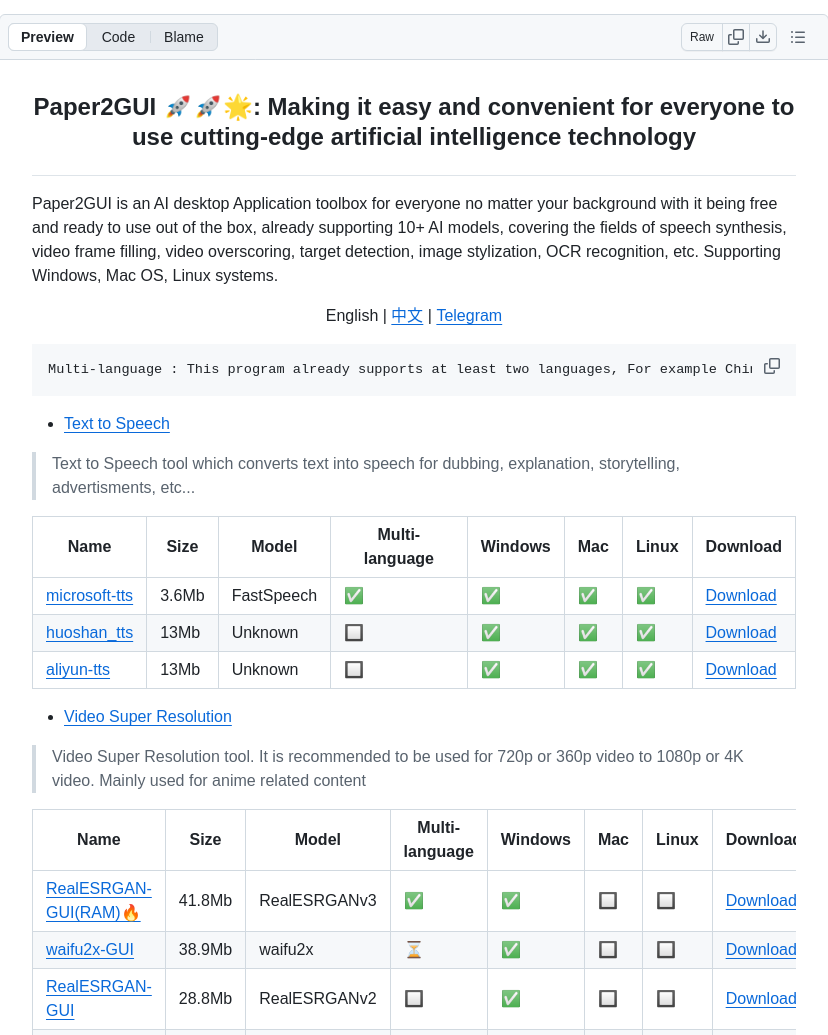This screenshot has height=1035, width=828.
Task: Switch to the Preview tab
Action: pos(47,37)
